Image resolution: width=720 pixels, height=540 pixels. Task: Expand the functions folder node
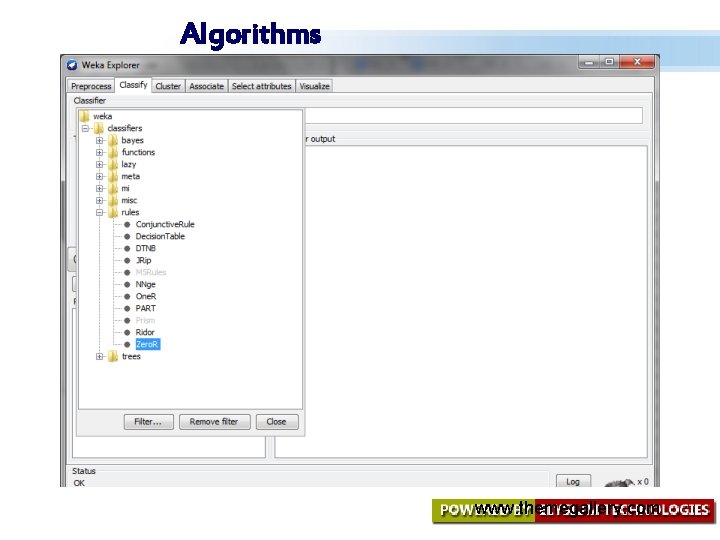click(100, 152)
